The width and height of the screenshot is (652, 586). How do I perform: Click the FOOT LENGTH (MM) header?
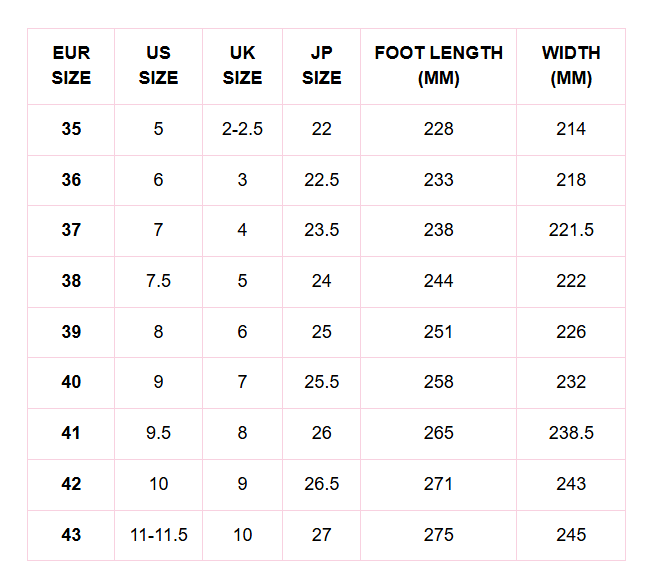point(438,65)
